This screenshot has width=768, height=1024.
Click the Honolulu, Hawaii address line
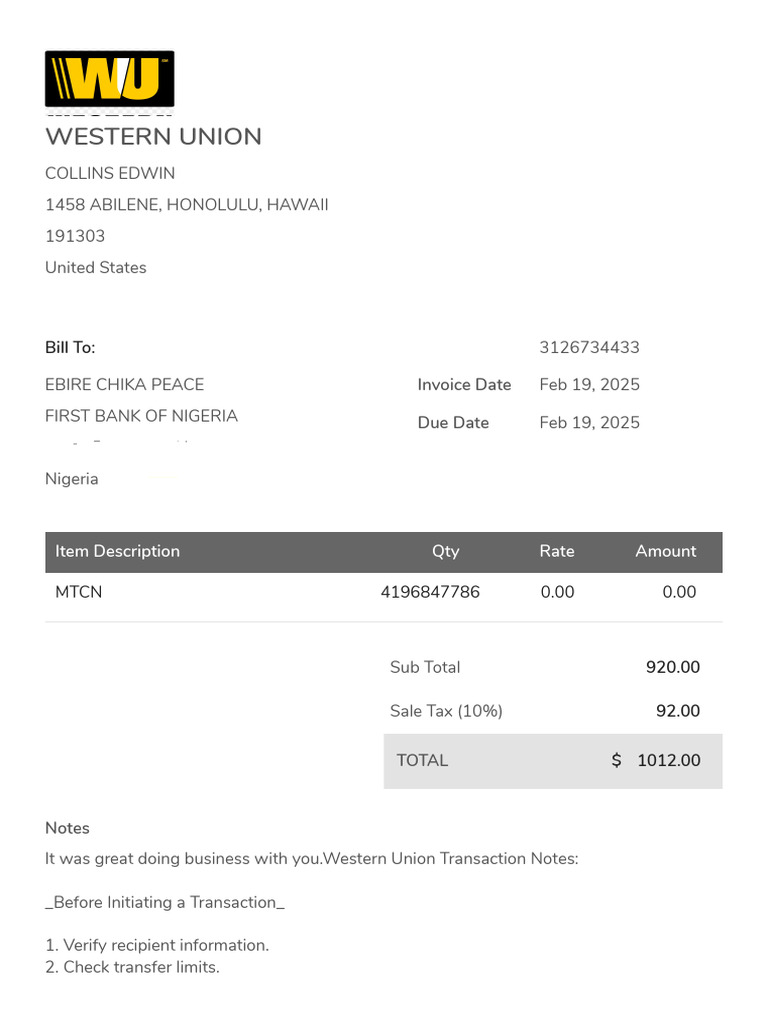coord(187,205)
